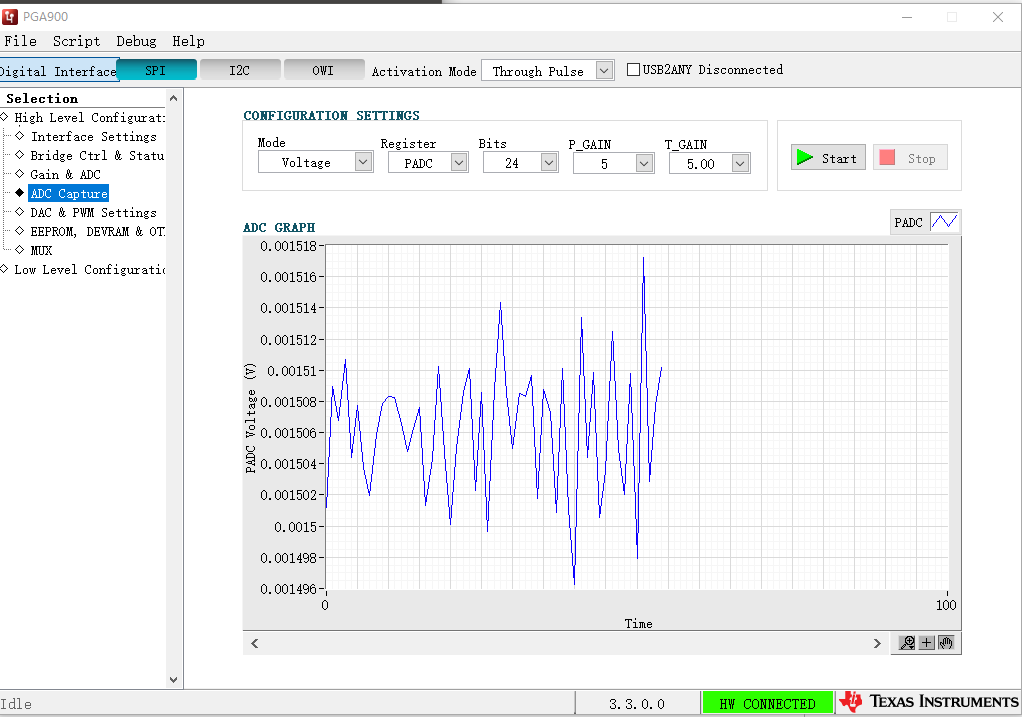Click graph scrollbar left arrow
1022x717 pixels.
click(255, 643)
